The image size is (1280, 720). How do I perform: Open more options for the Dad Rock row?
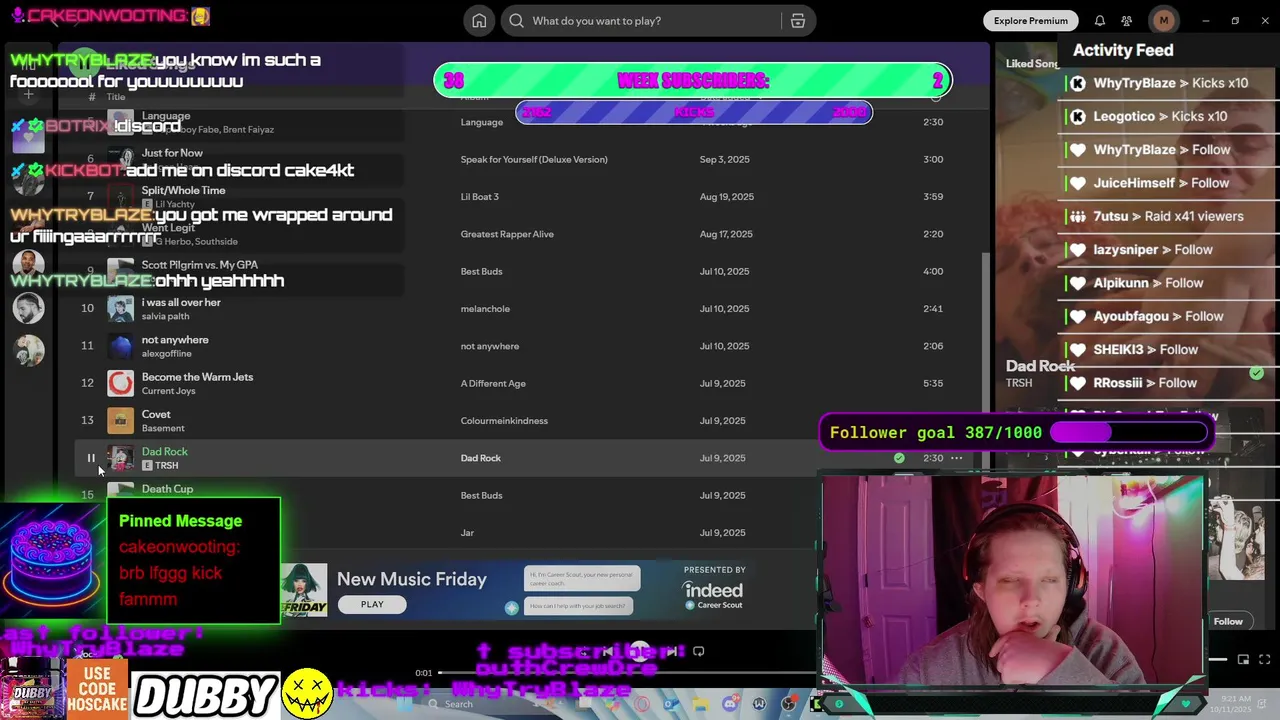957,458
